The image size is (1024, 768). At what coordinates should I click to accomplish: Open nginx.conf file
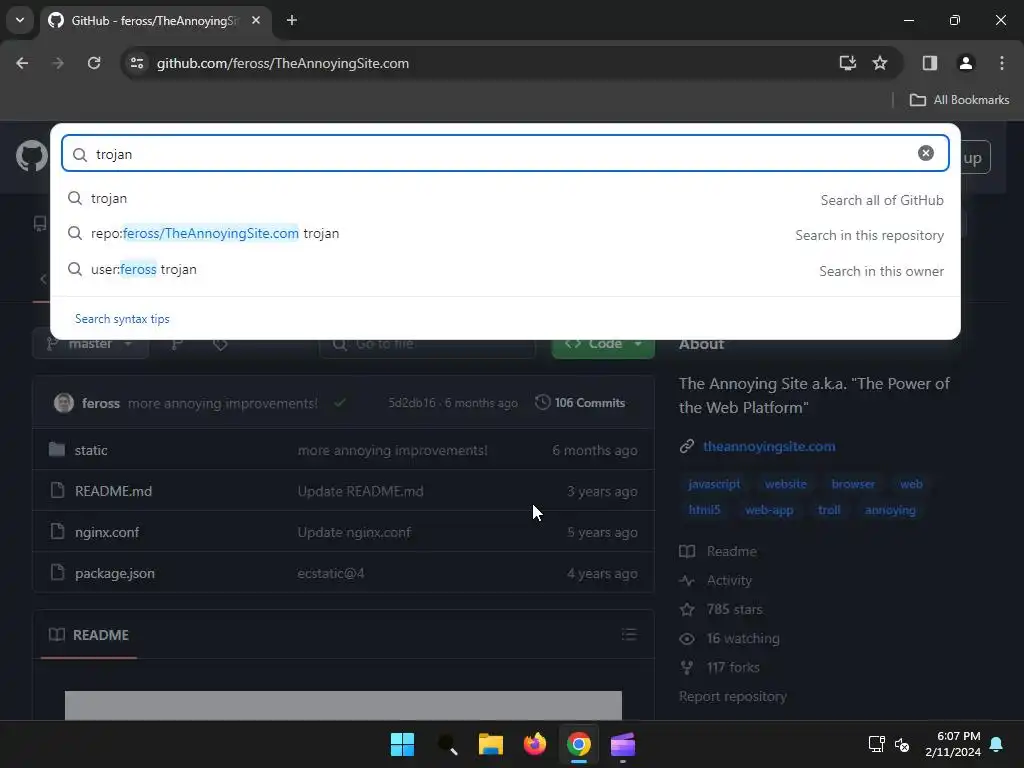(107, 532)
